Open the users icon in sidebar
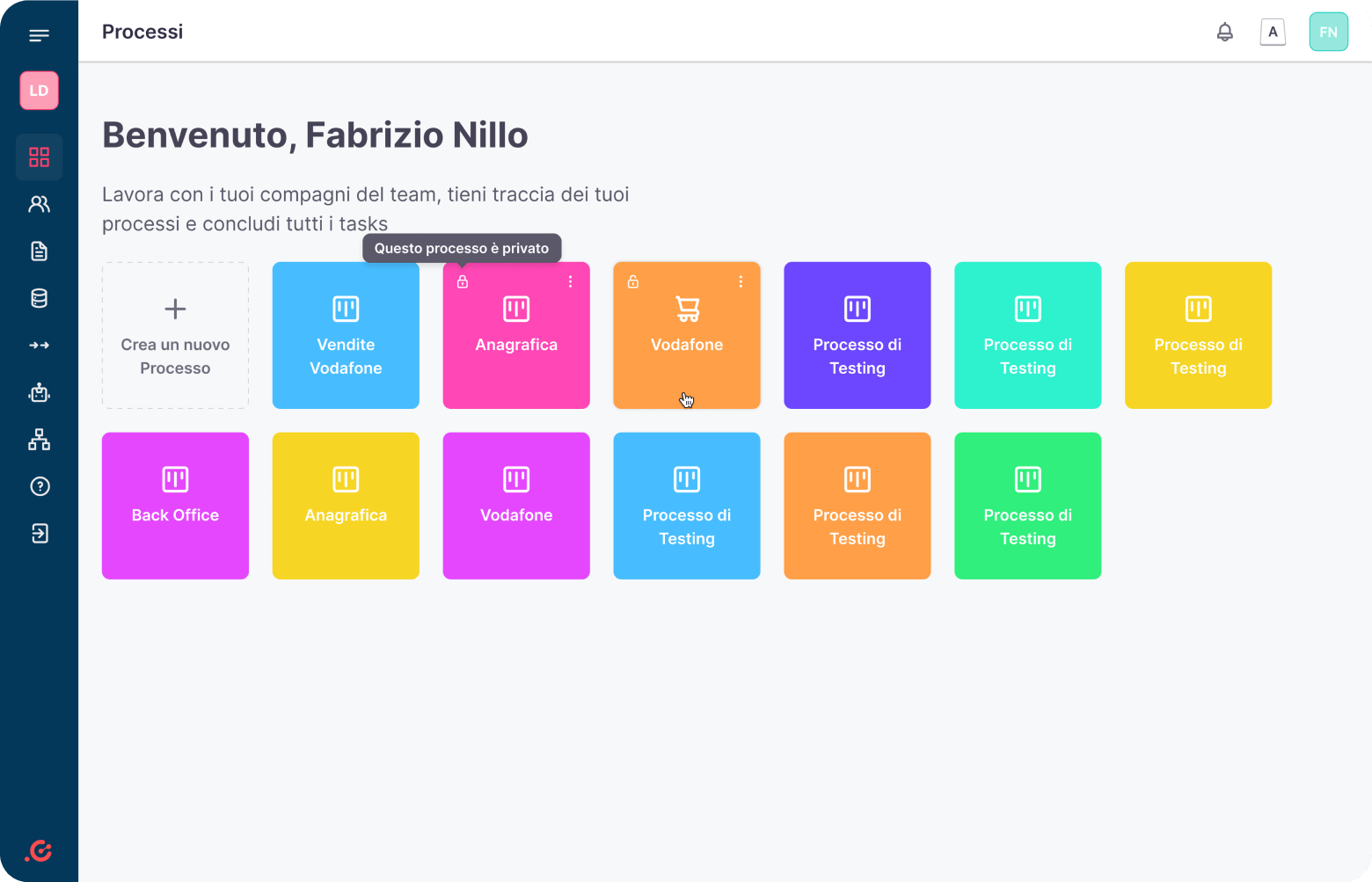Screen dimensions: 1372x882 39,204
